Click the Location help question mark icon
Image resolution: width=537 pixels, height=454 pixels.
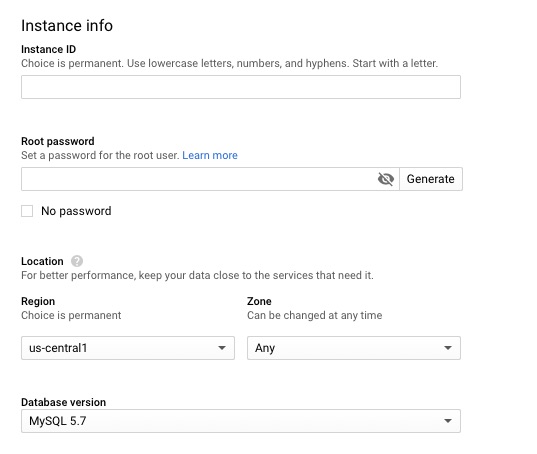[77, 261]
